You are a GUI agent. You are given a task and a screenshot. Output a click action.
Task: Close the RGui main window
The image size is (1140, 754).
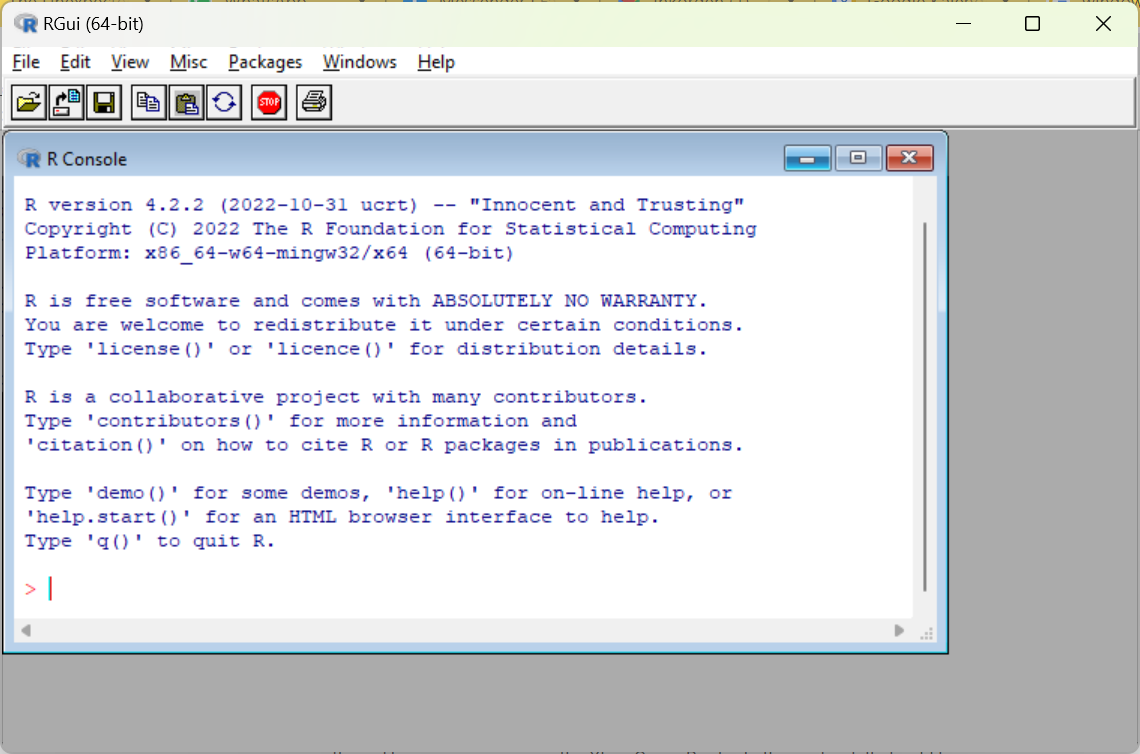1103,24
